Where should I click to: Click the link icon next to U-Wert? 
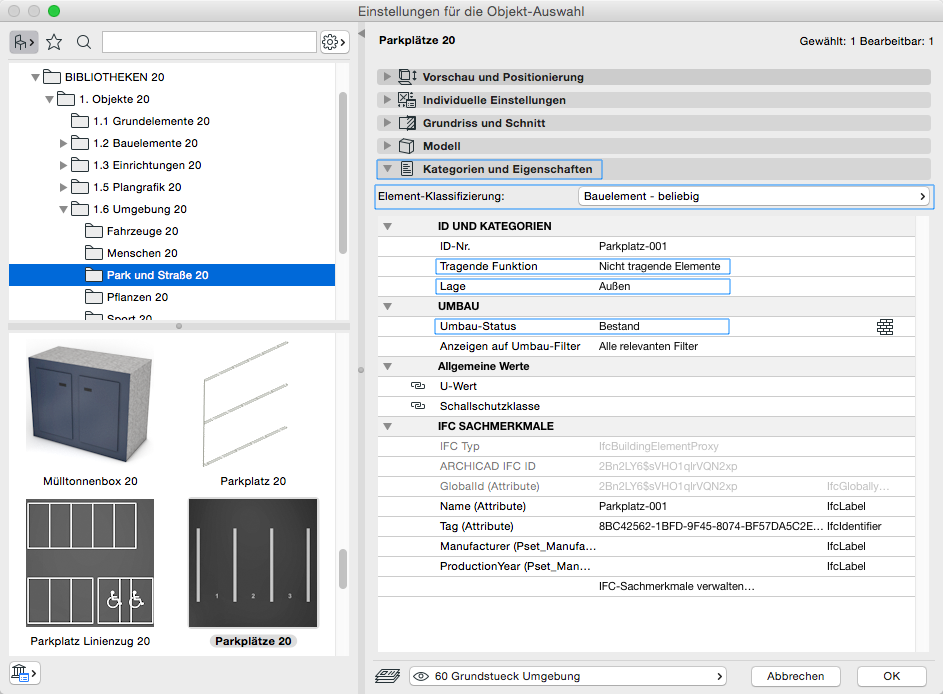pyautogui.click(x=418, y=386)
